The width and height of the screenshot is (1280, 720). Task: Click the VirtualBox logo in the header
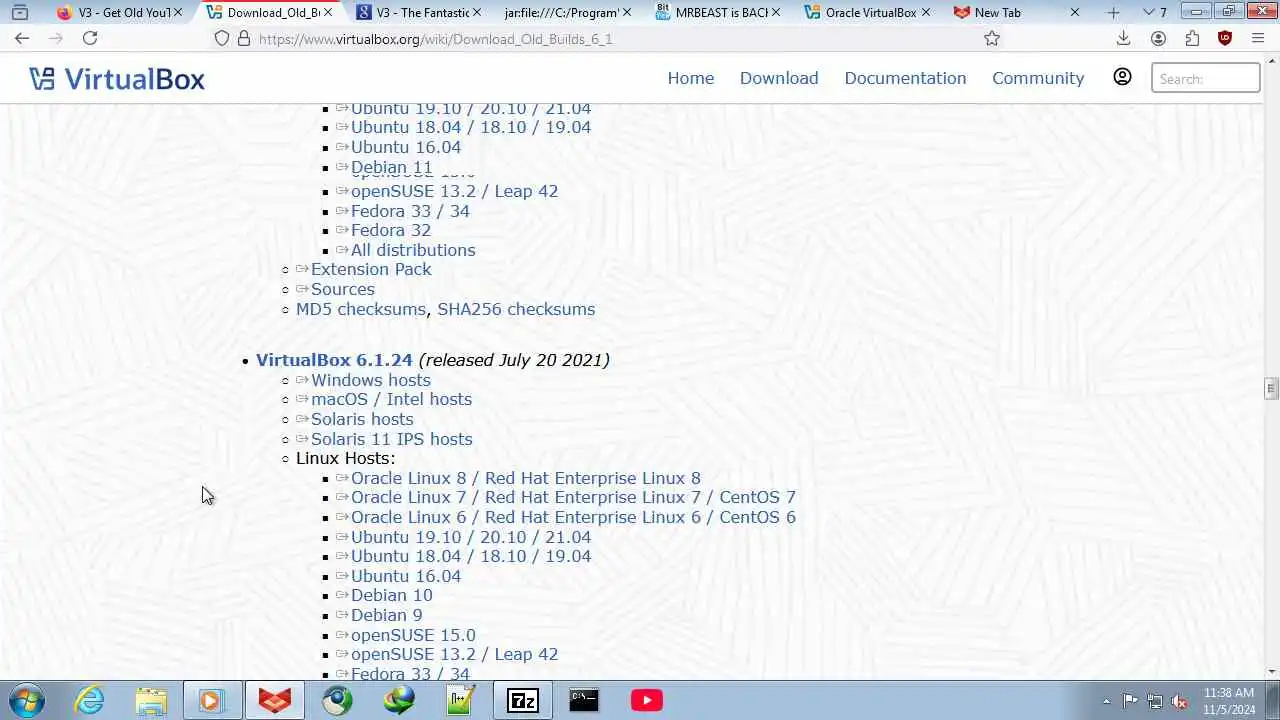click(x=117, y=78)
